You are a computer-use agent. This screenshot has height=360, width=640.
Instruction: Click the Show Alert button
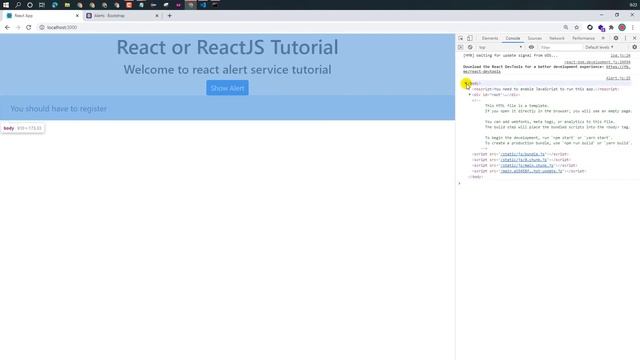pyautogui.click(x=227, y=88)
